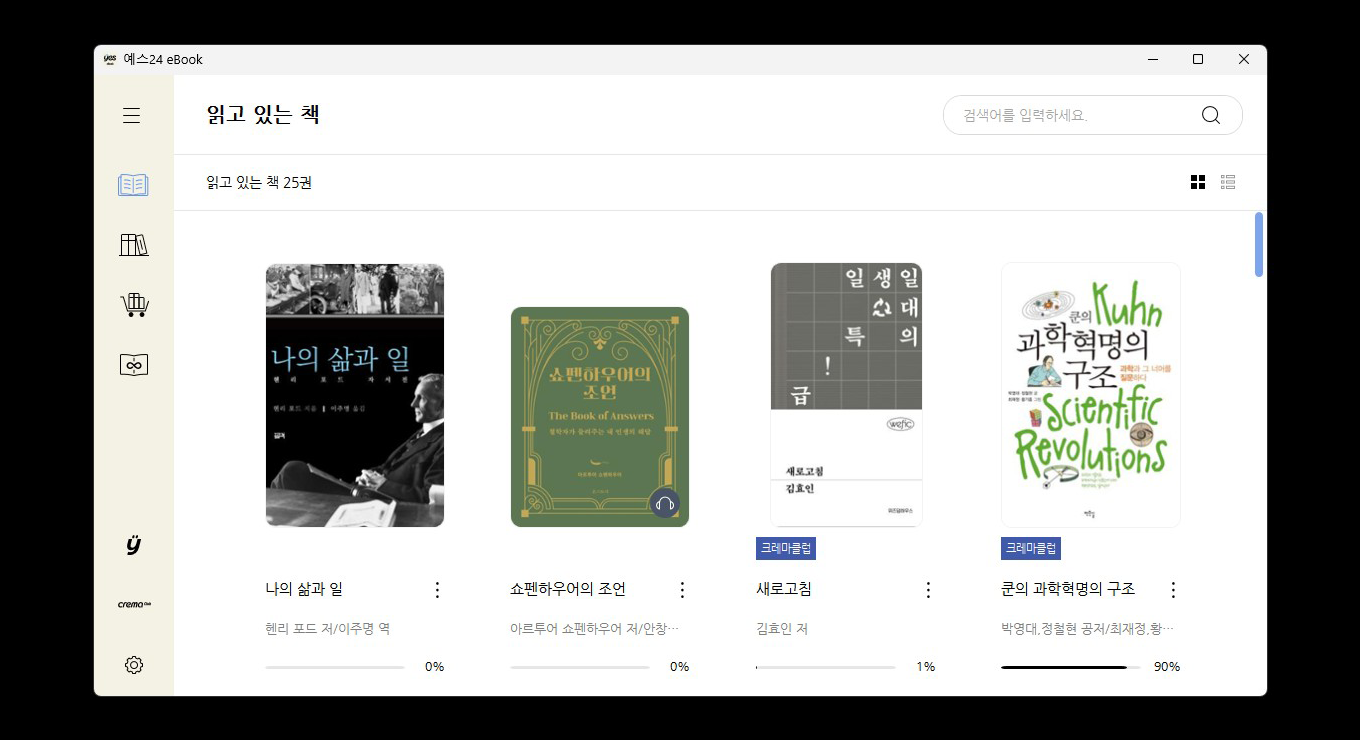Open options menu for 쿤의 과학혁명의 구조
Viewport: 1360px width, 740px height.
coord(1173,590)
